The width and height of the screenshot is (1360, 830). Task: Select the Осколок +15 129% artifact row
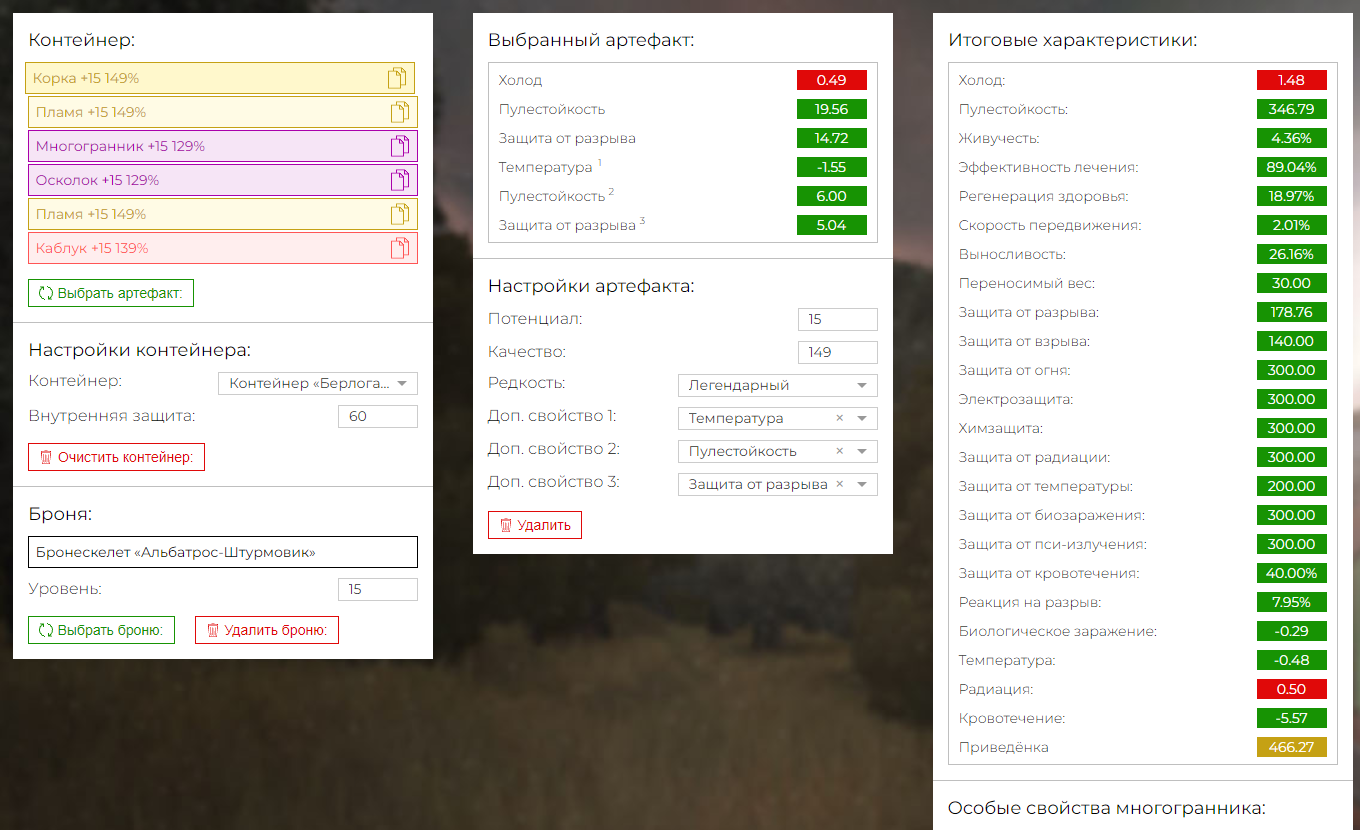pos(223,180)
